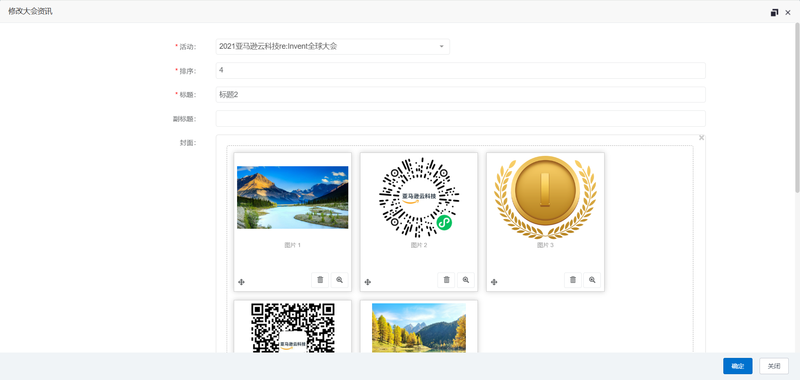Zoom into 图片 3 with magnifier icon
The height and width of the screenshot is (380, 800).
pos(592,280)
